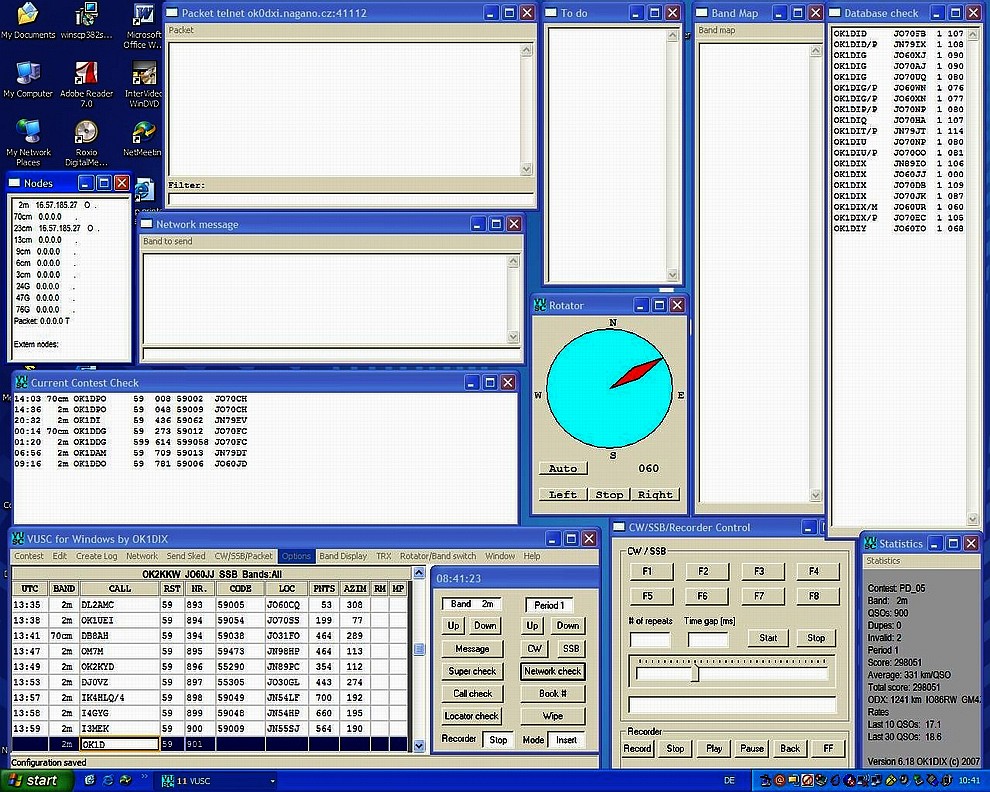Click FF button in Recorder section

pos(828,748)
